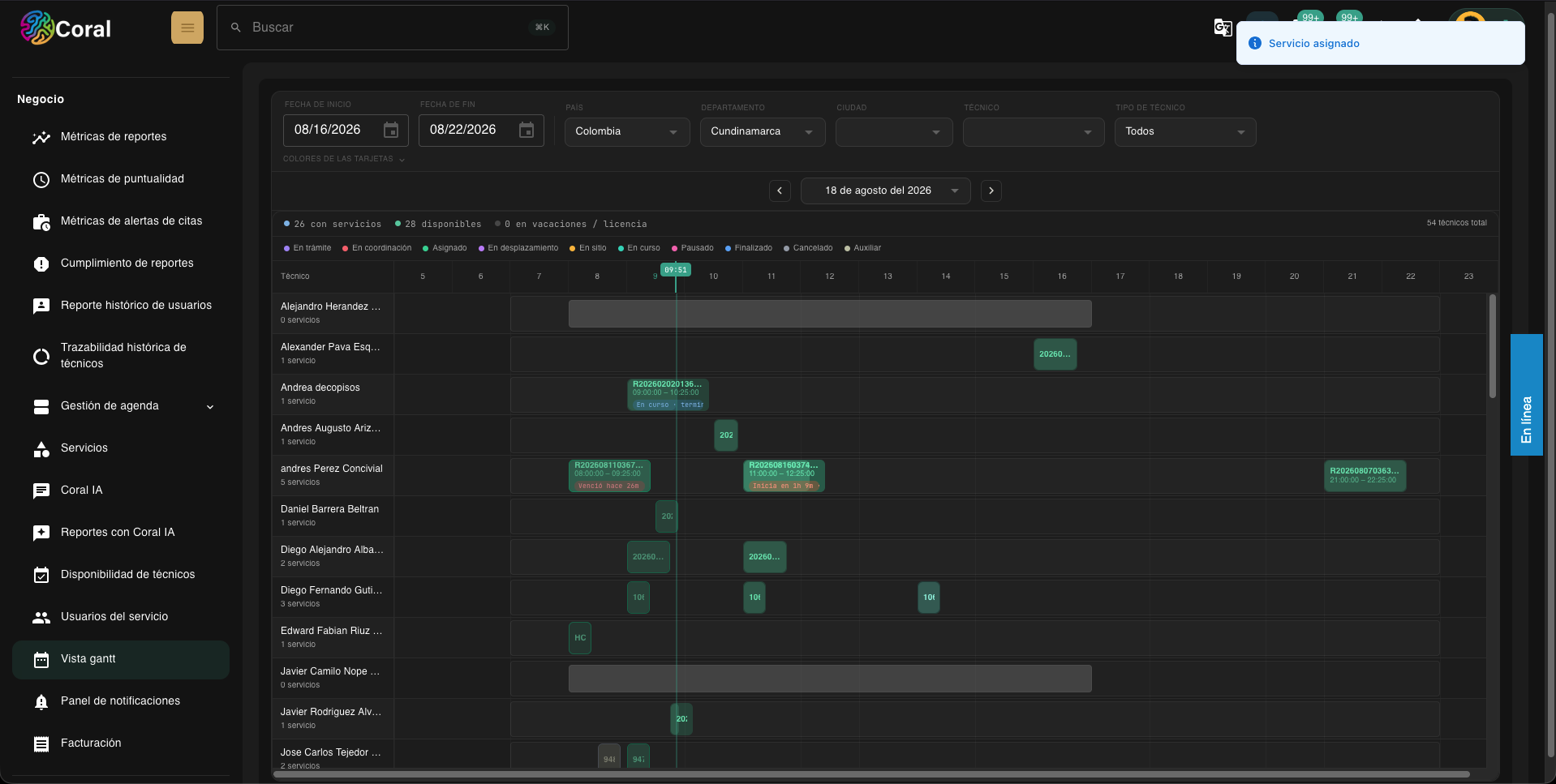Screen dimensions: 1556x784
Task: Open the Ciudad dropdown
Action: 894,131
